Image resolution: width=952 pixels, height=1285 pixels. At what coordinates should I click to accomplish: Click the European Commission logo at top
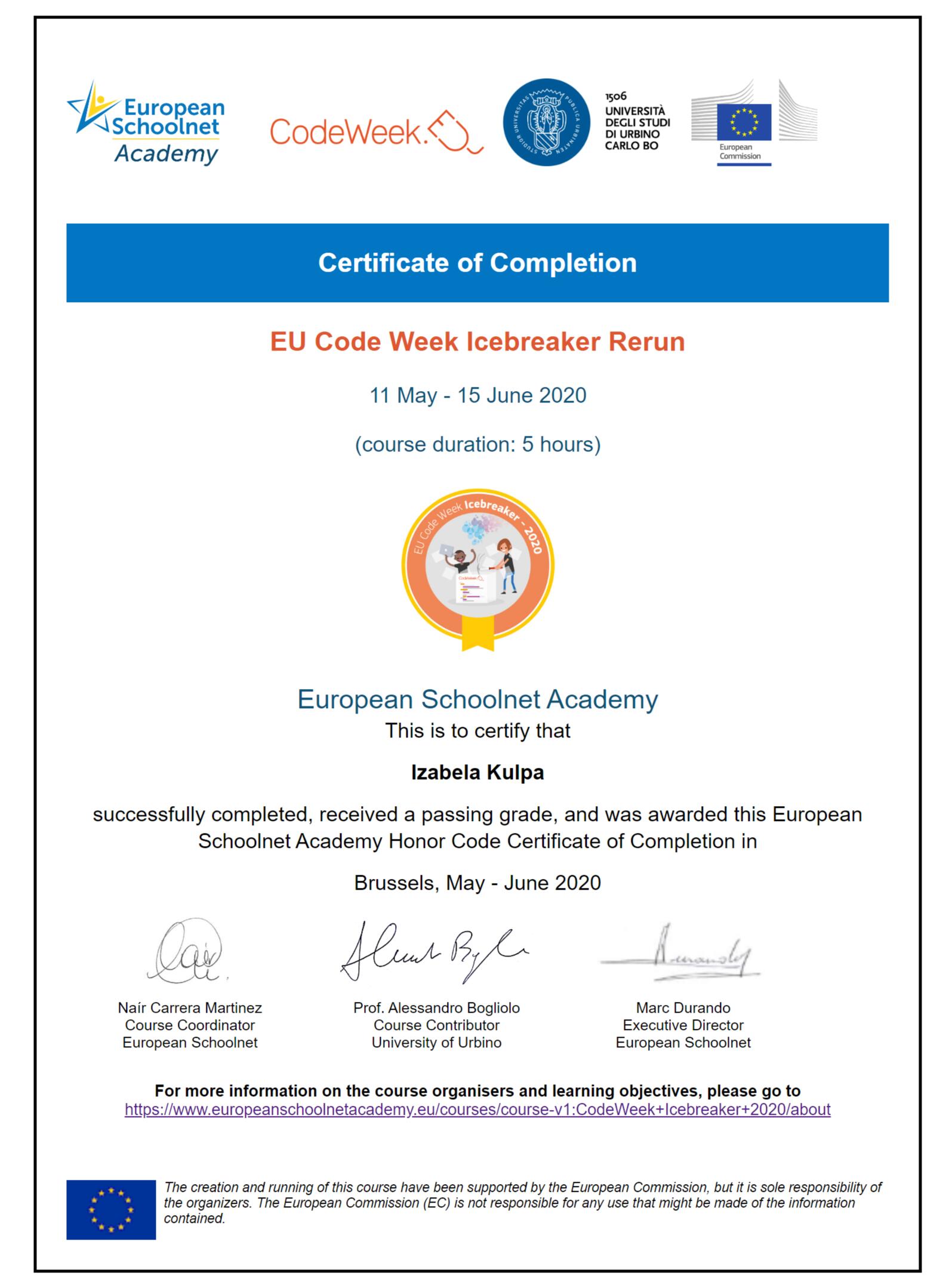click(x=754, y=122)
